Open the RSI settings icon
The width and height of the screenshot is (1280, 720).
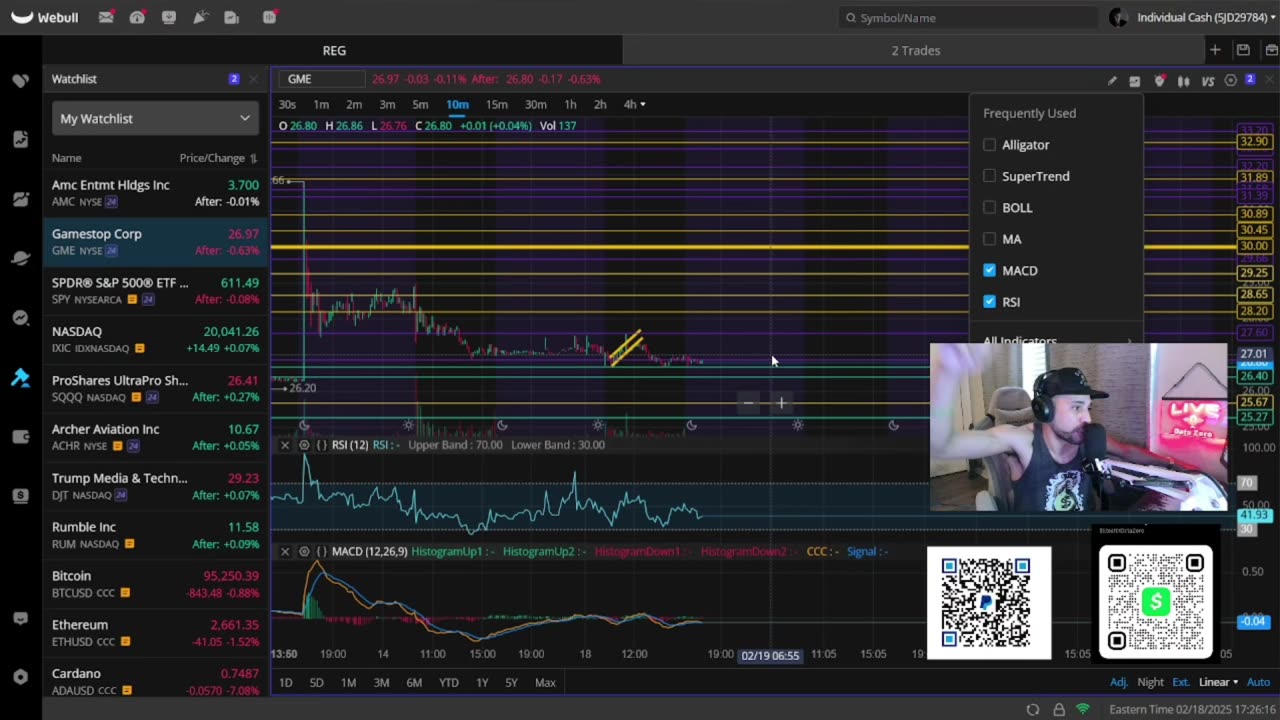coord(304,444)
